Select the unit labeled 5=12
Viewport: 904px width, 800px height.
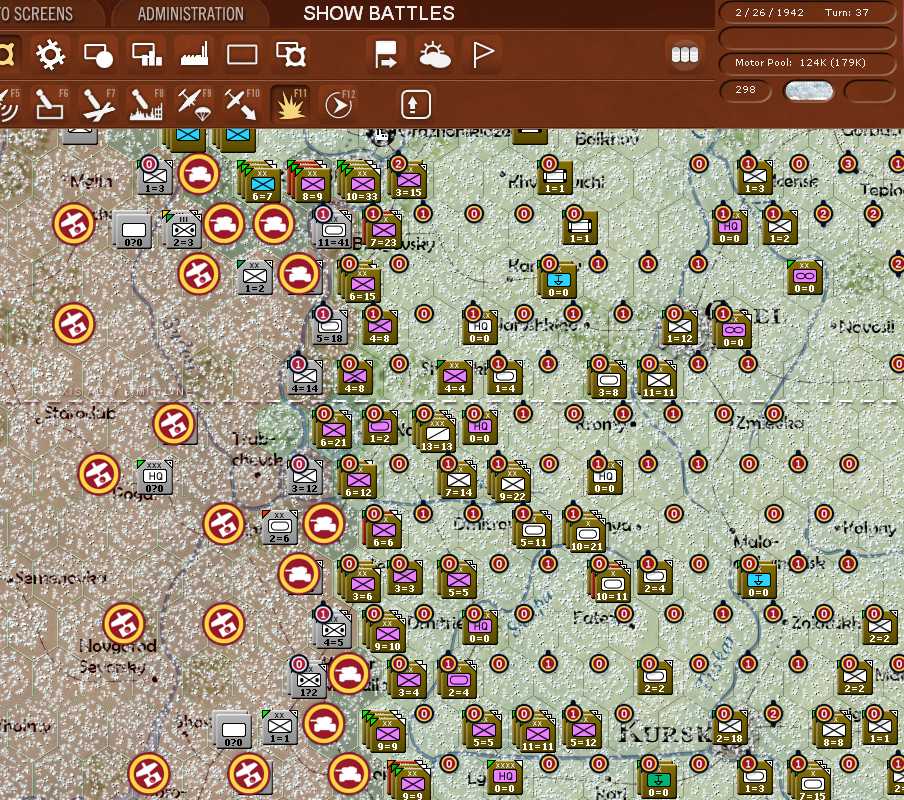(x=583, y=732)
